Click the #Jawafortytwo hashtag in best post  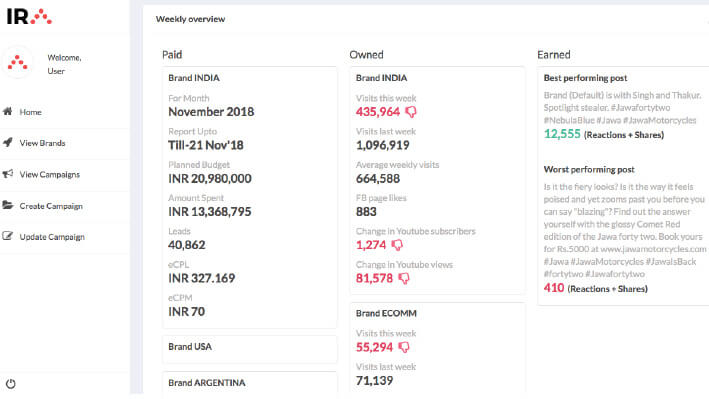pos(640,108)
